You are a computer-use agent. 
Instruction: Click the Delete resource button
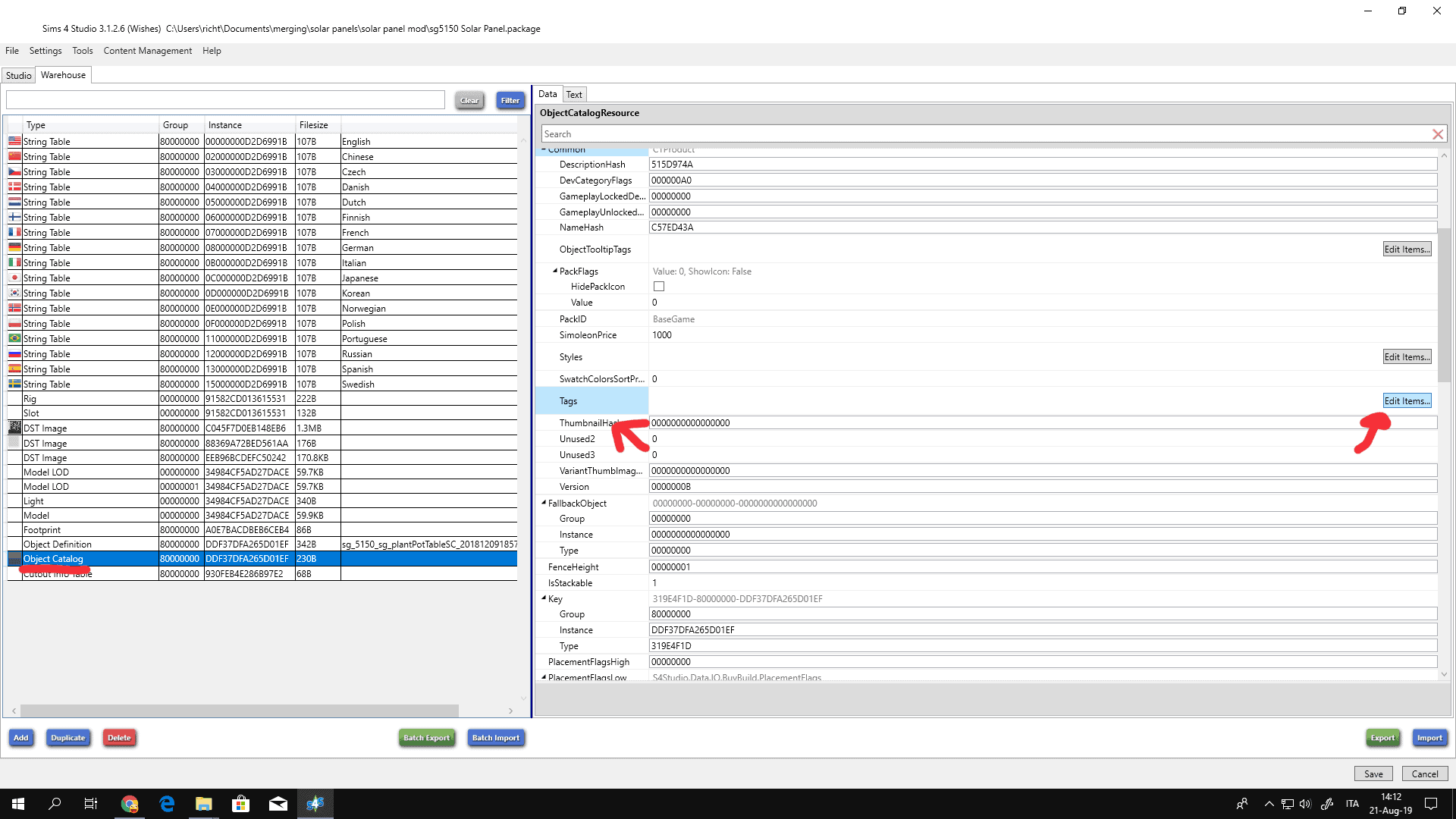point(119,738)
